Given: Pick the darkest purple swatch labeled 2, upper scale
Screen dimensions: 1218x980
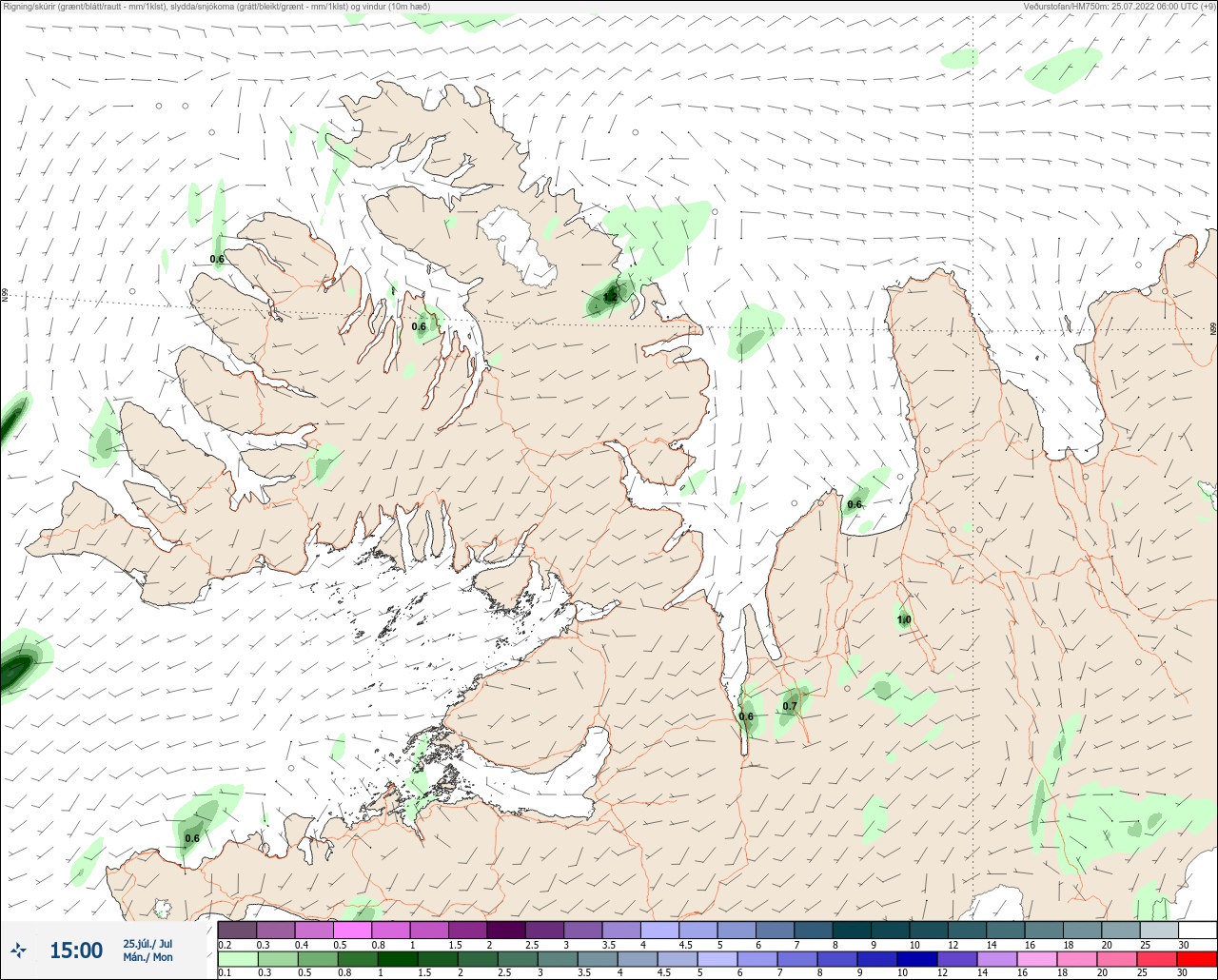Looking at the screenshot, I should click(x=506, y=930).
